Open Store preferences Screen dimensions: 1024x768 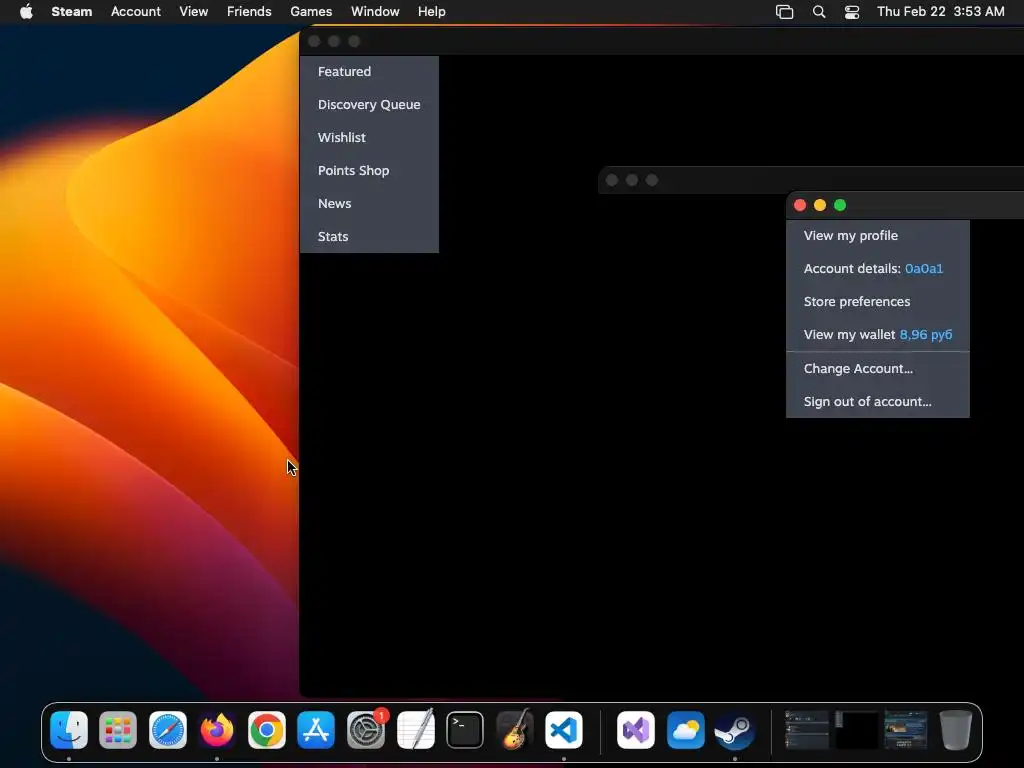(x=878, y=302)
